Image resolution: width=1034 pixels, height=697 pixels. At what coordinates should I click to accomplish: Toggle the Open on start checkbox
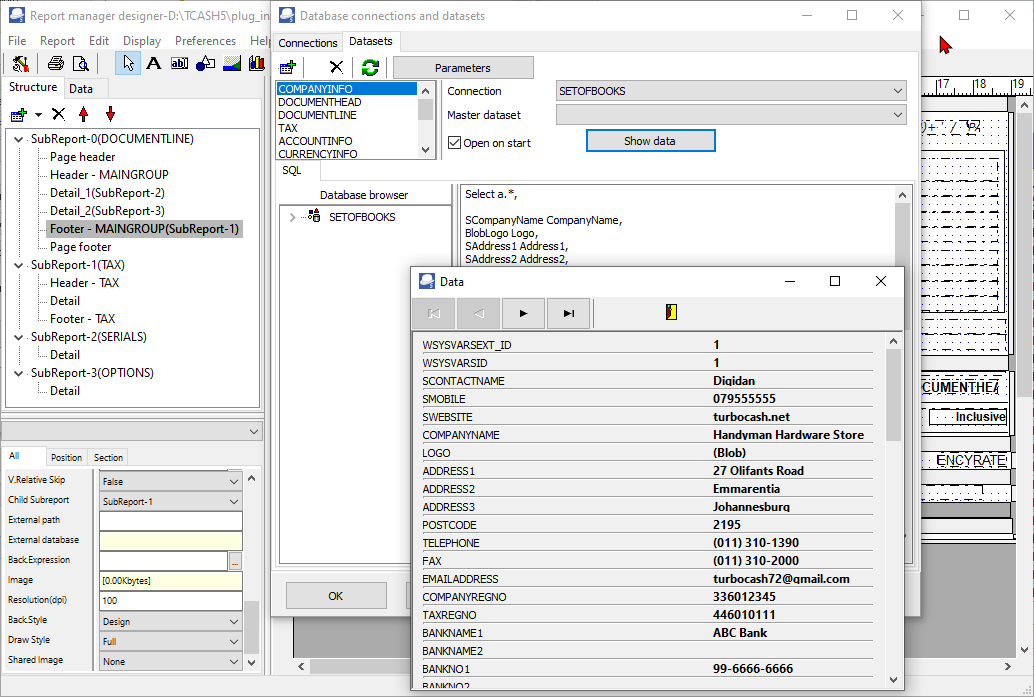tap(454, 143)
